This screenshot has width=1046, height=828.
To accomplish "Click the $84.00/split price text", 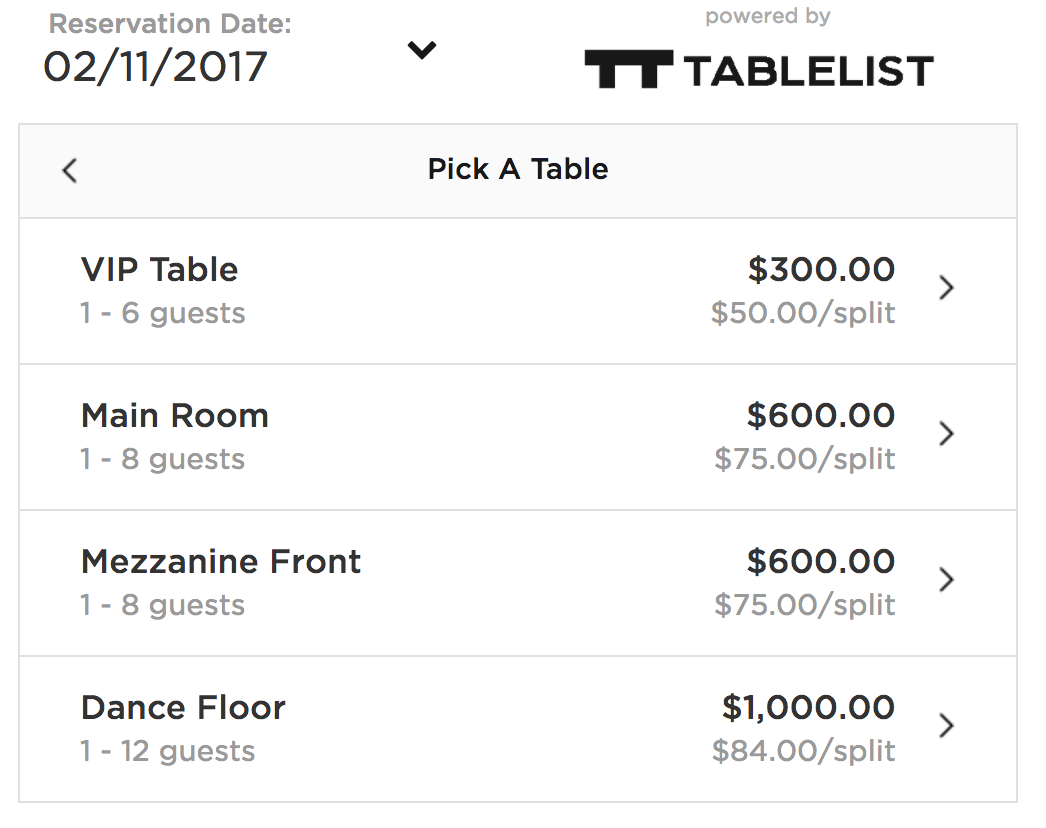I will point(803,752).
